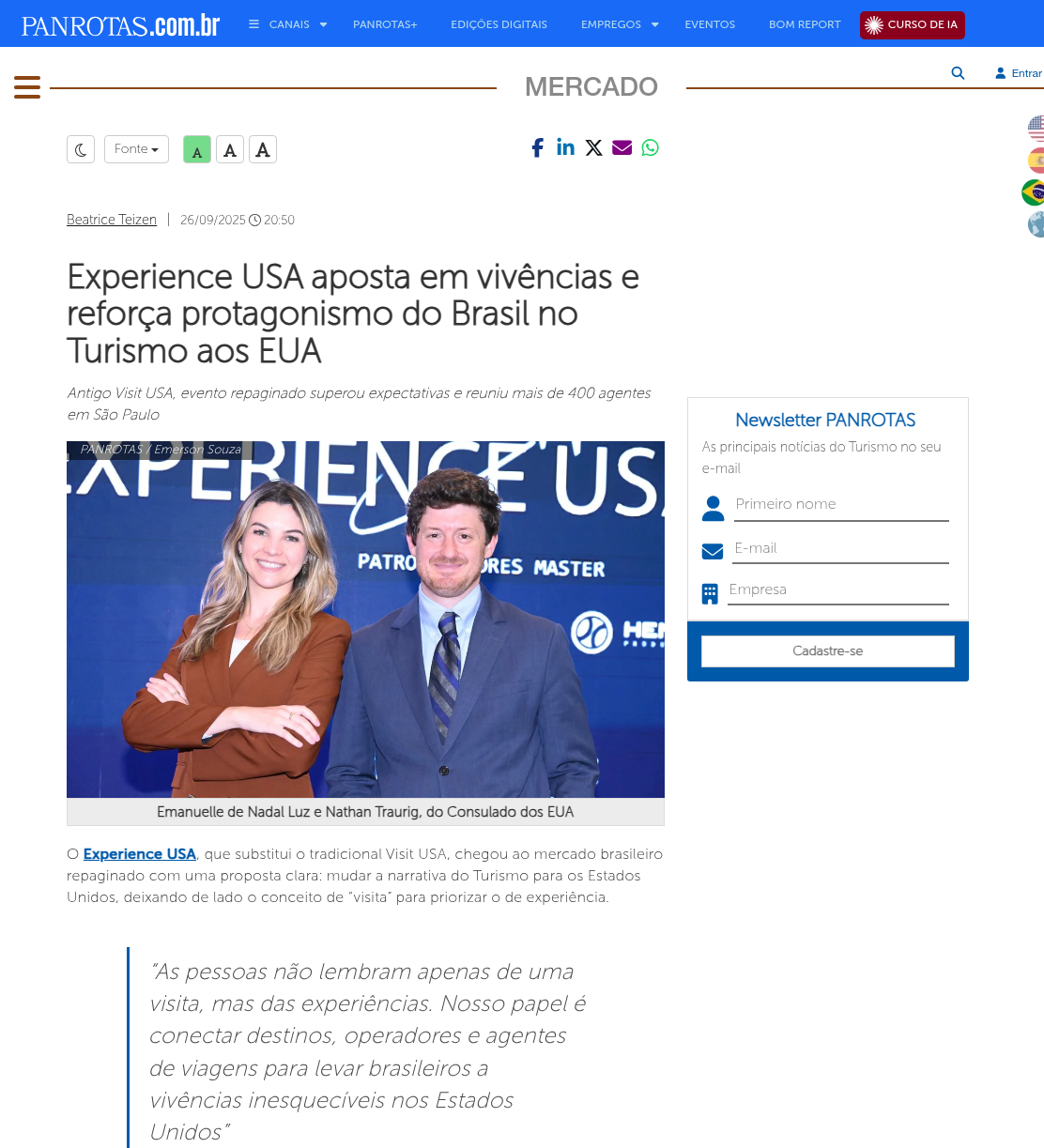The width and height of the screenshot is (1044, 1148).
Task: Switch language with the Spain flag
Action: click(1036, 161)
